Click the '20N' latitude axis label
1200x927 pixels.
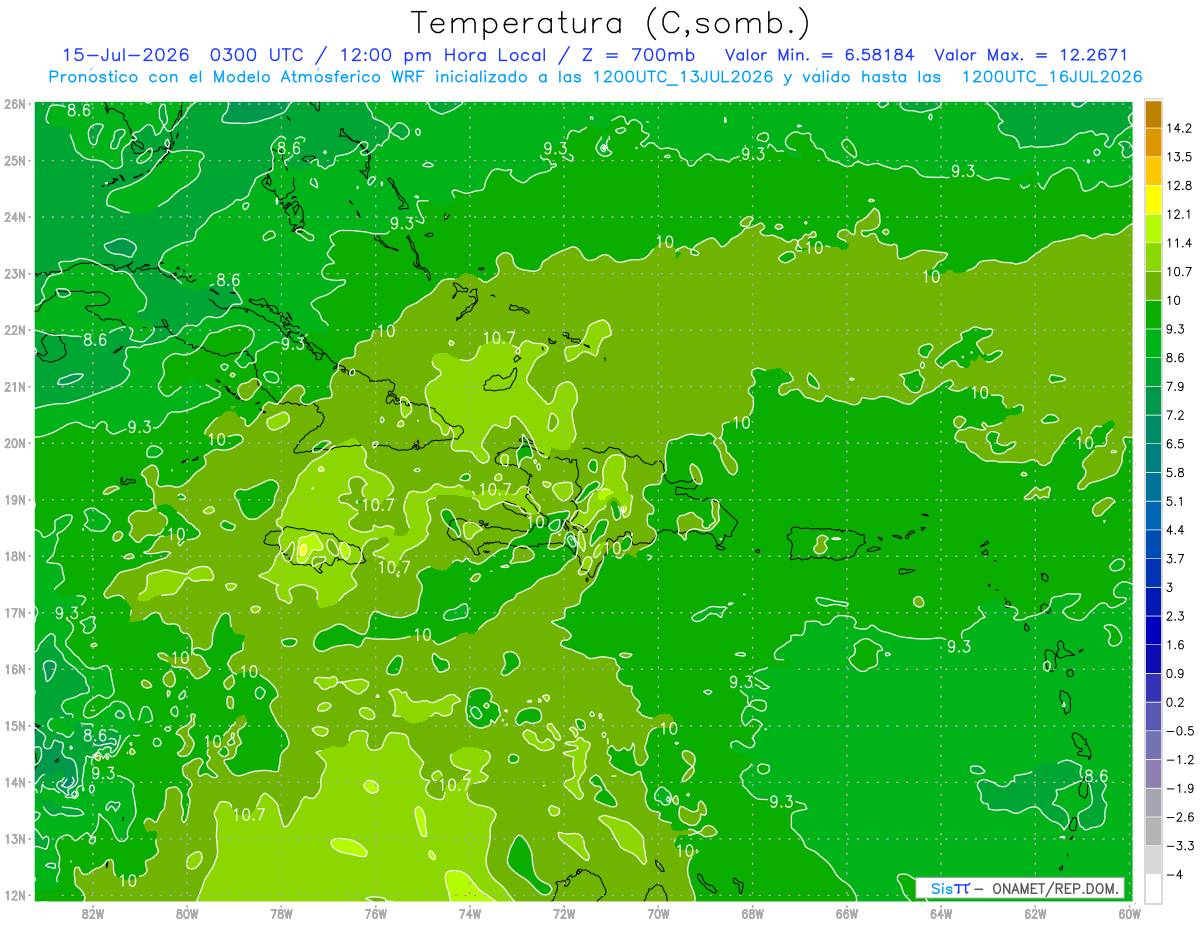pos(14,443)
